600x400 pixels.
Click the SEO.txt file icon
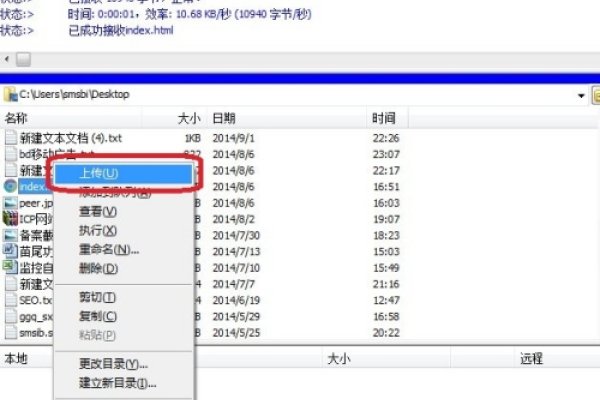(11, 299)
